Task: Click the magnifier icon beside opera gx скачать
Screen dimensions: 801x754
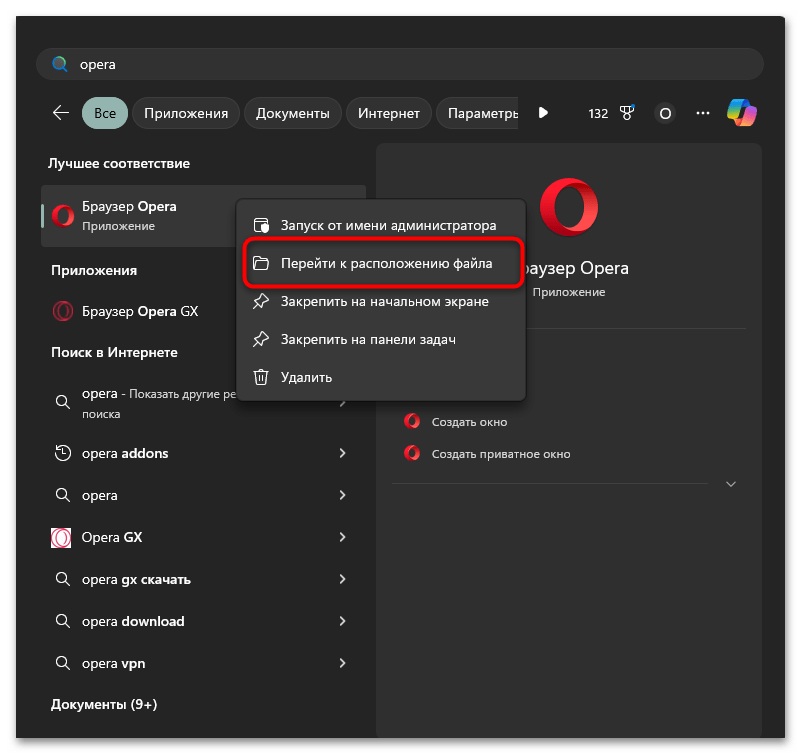Action: tap(63, 579)
